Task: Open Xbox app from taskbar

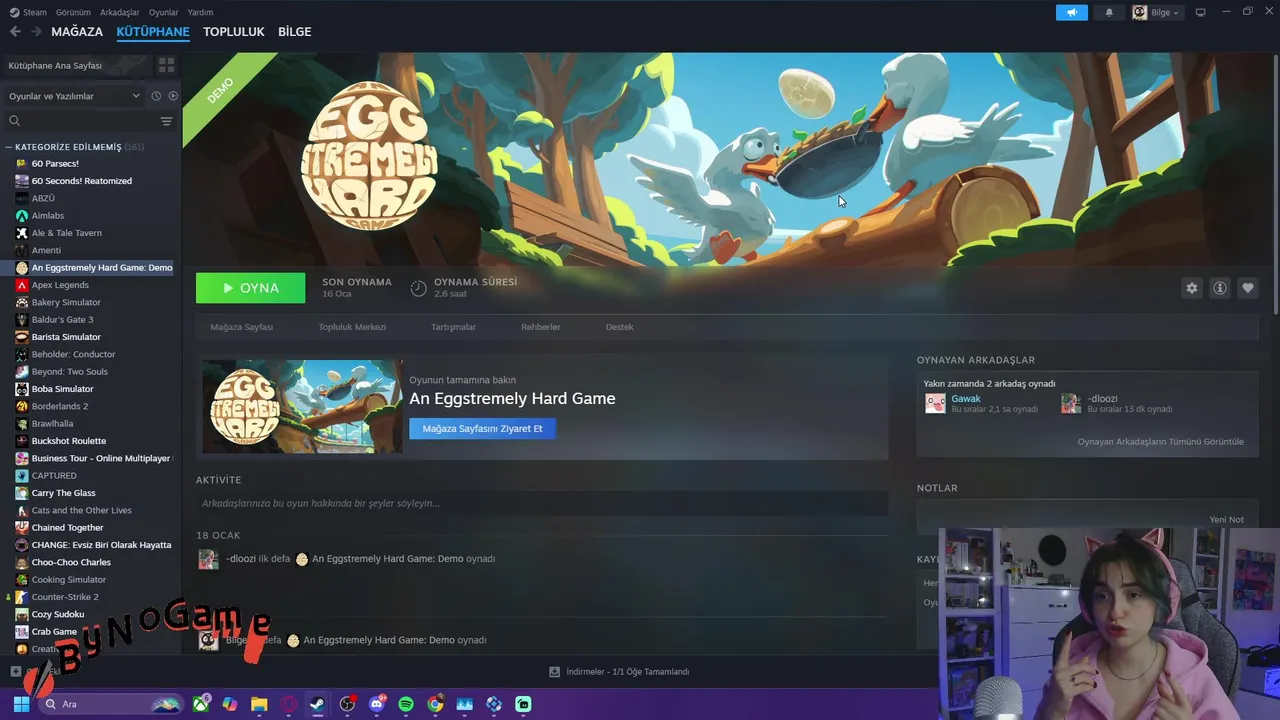Action: click(202, 704)
